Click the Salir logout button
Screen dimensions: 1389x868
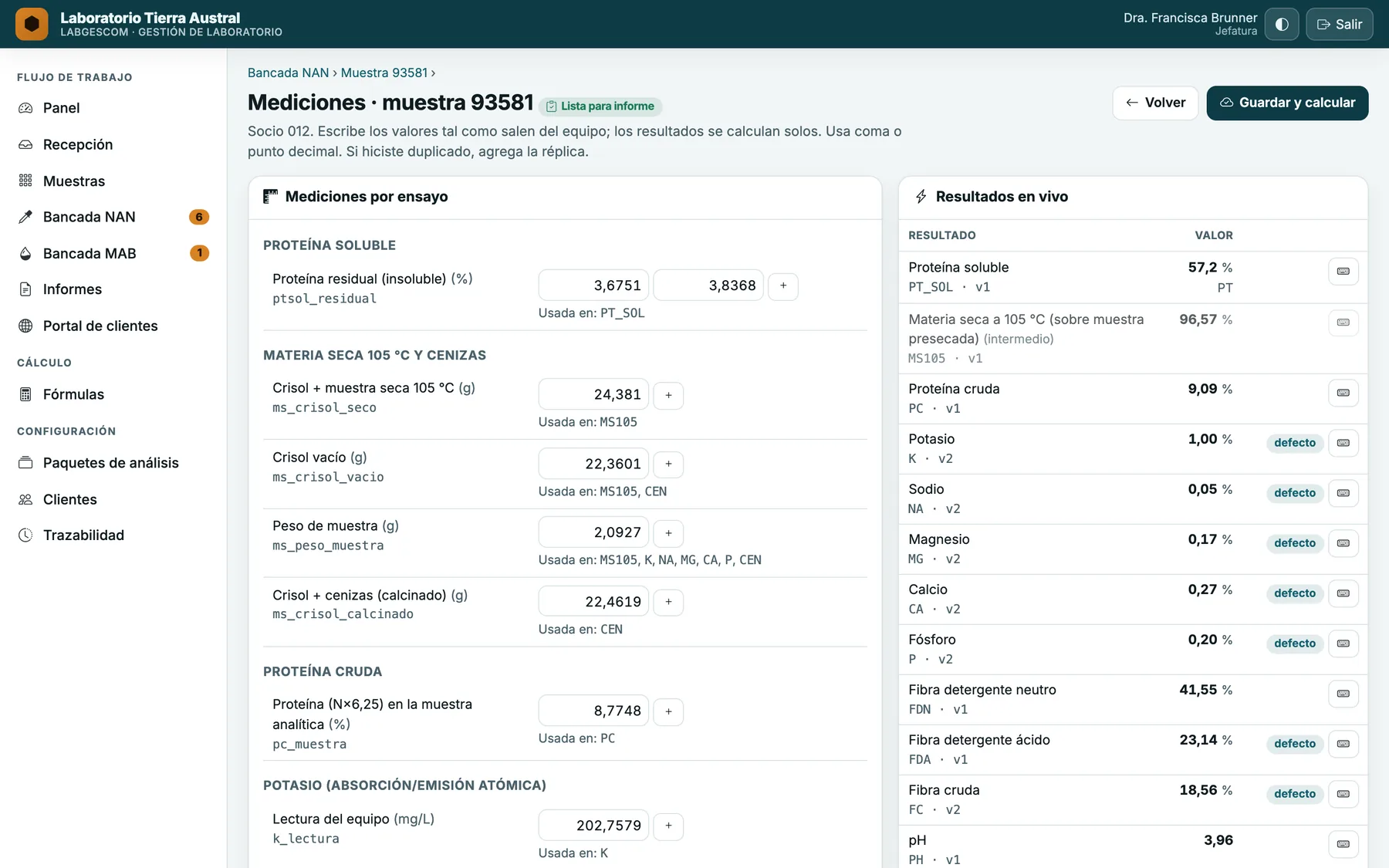pos(1340,24)
